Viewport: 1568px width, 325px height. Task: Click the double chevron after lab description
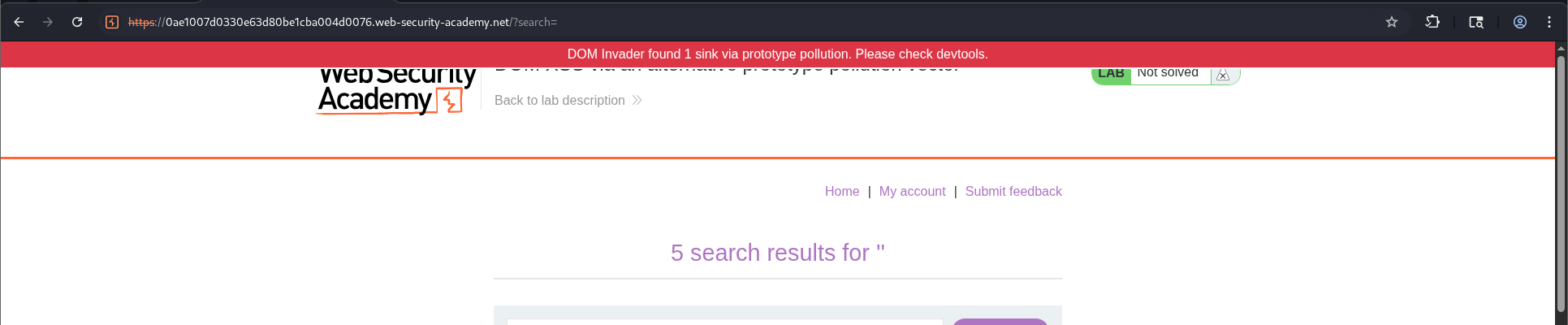(637, 100)
